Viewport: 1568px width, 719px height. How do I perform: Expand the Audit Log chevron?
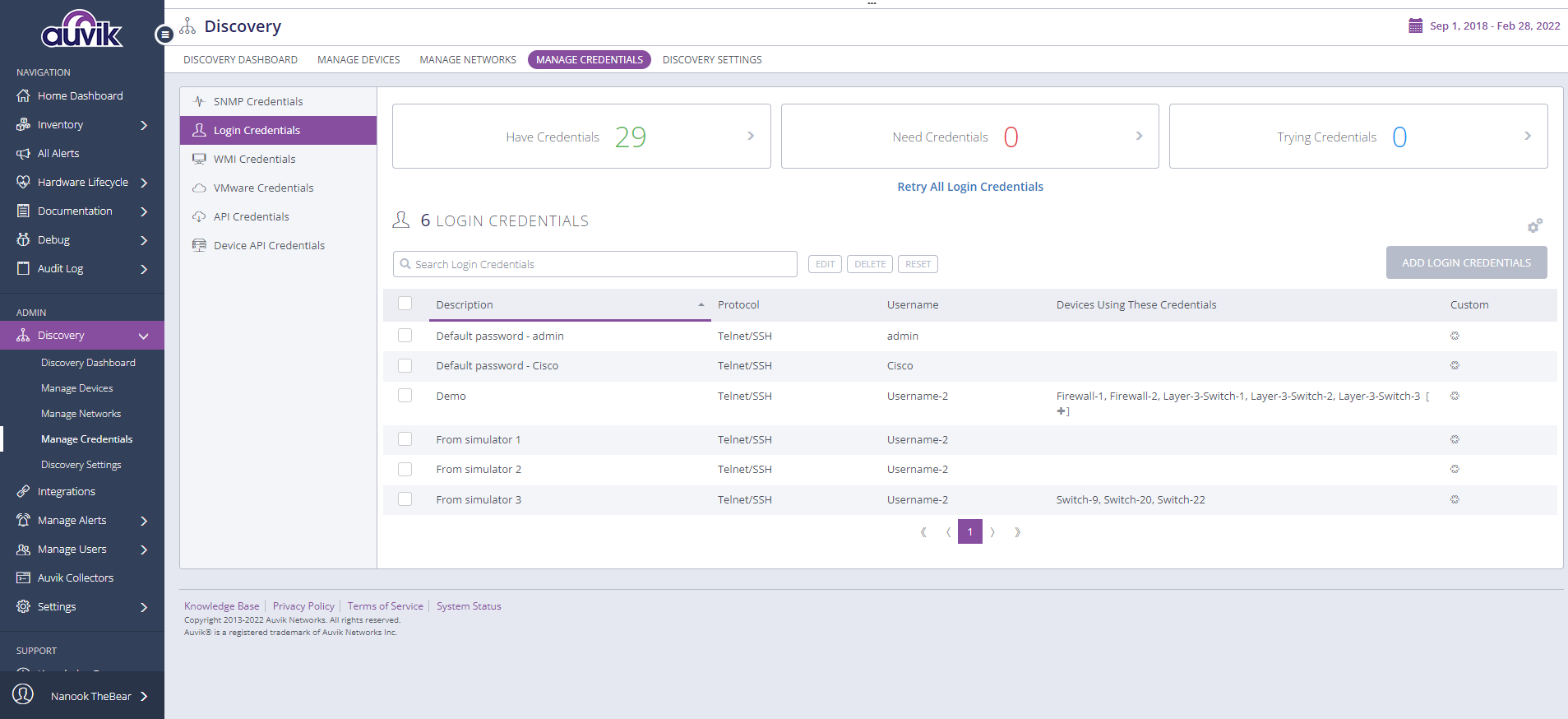click(144, 269)
